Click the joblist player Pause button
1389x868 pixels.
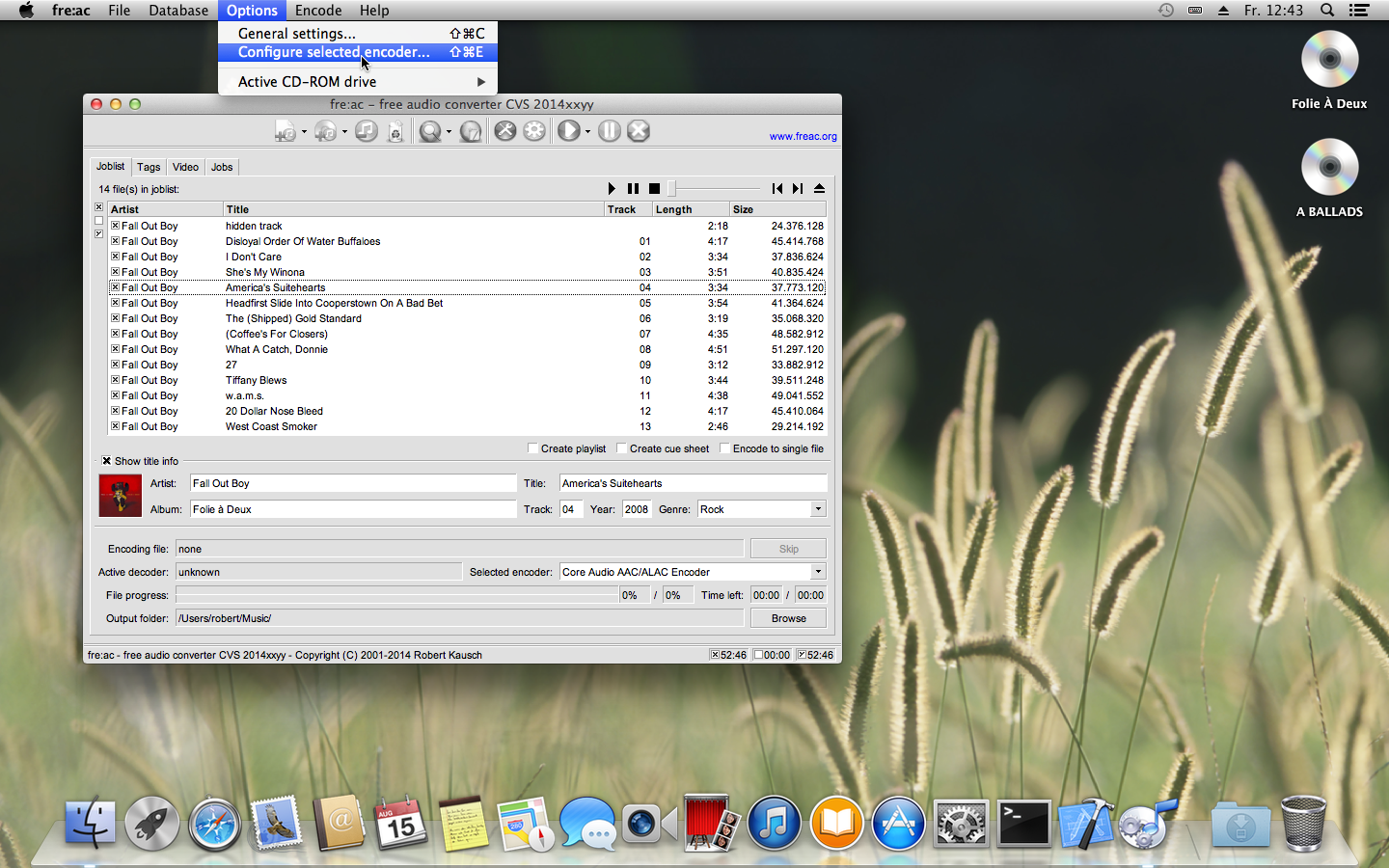point(633,189)
